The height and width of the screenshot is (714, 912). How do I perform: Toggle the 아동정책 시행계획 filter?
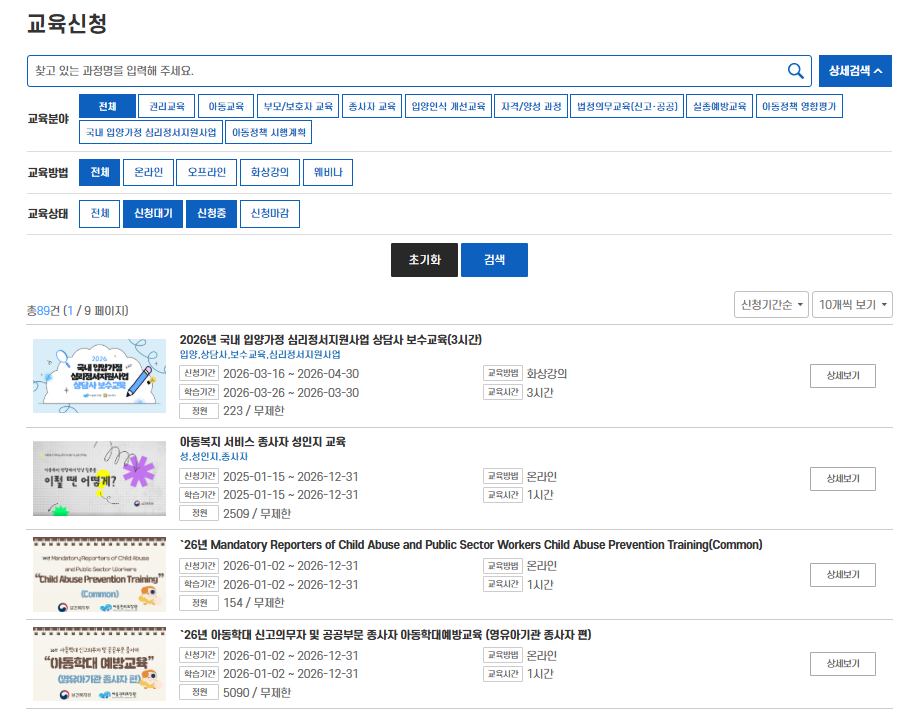coord(269,132)
